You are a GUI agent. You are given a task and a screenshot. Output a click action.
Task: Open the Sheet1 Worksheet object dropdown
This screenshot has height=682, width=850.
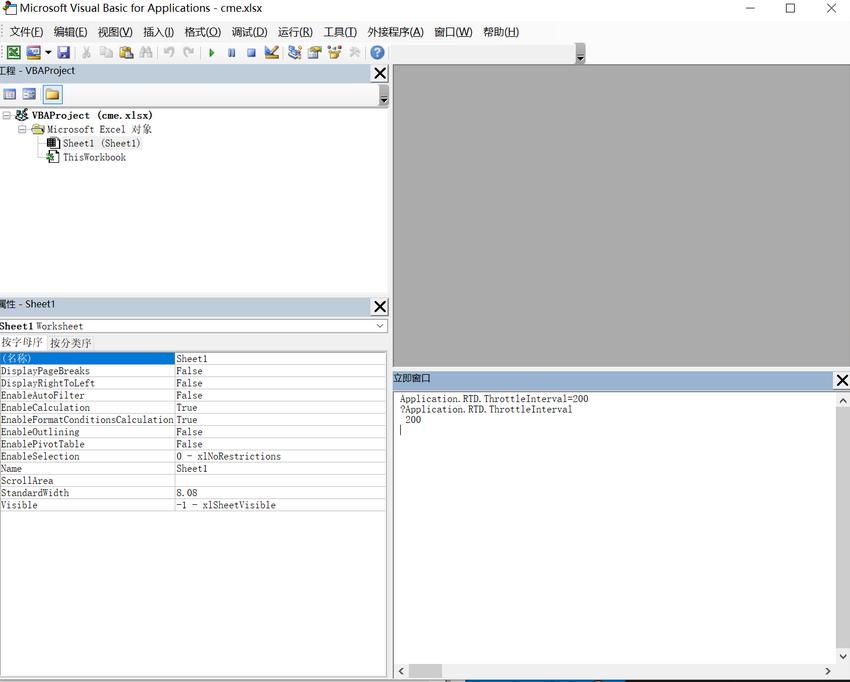click(x=380, y=326)
